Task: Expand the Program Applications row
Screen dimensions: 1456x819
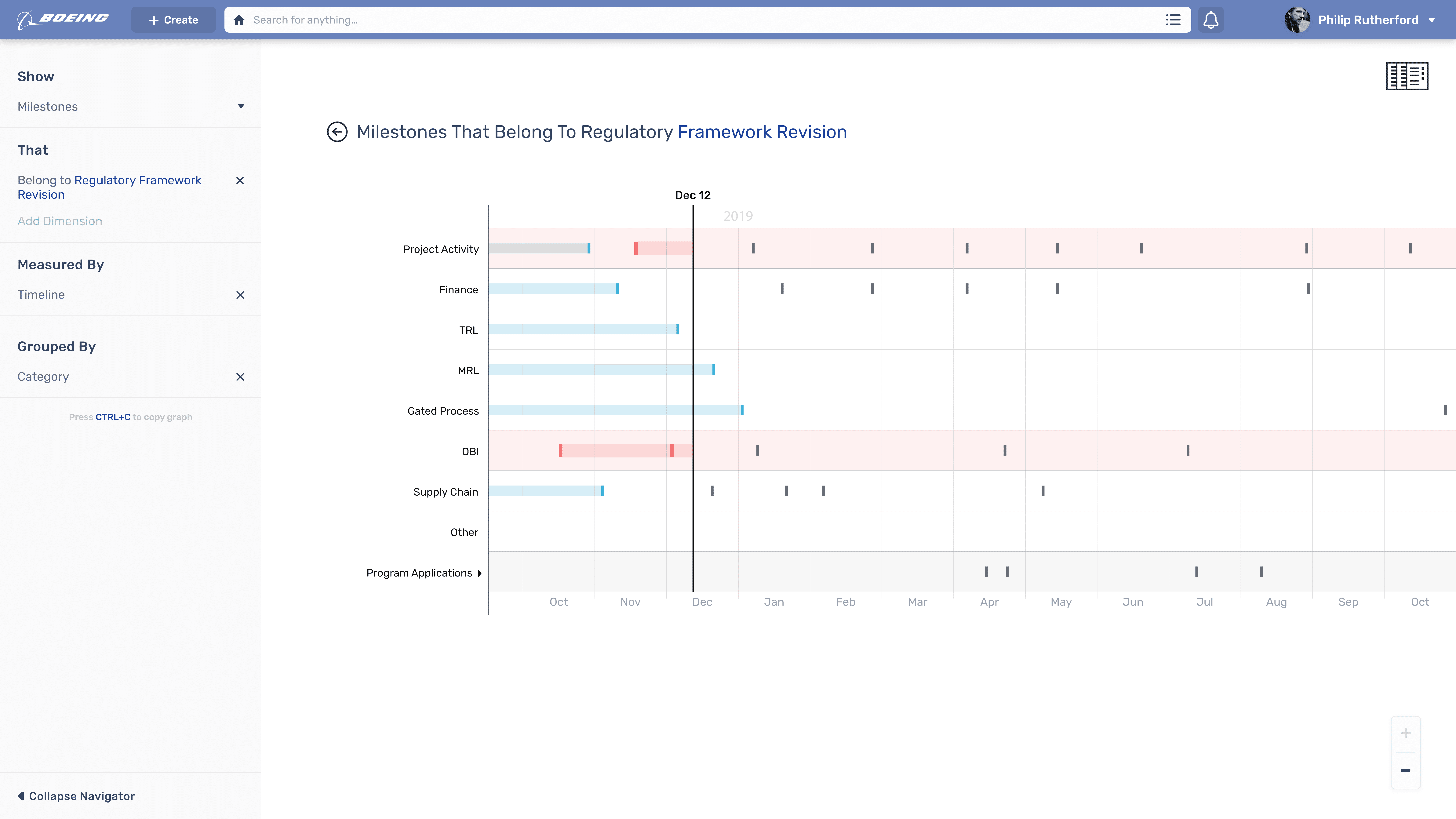Action: pyautogui.click(x=479, y=573)
